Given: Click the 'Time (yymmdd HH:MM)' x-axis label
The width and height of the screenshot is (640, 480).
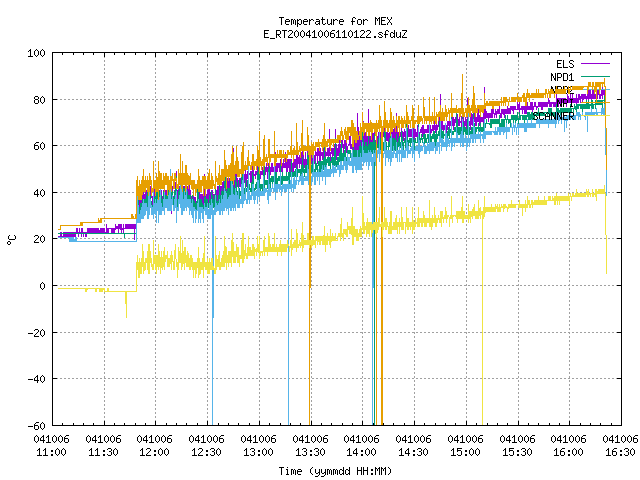Looking at the screenshot, I should click(x=335, y=471).
